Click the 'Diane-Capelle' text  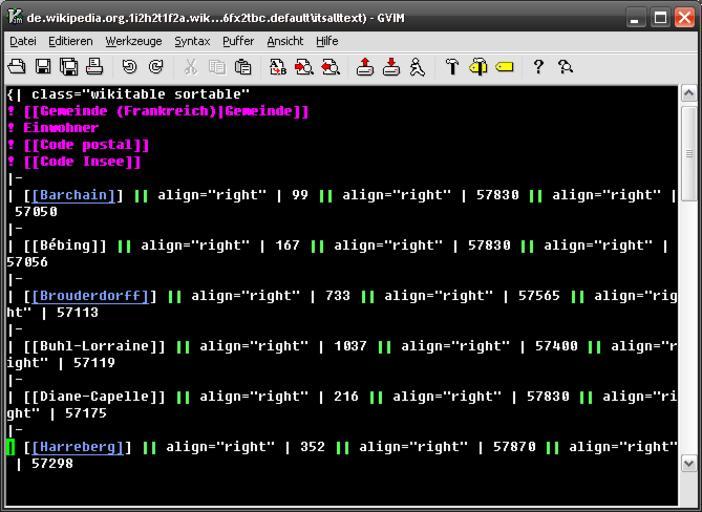94,397
